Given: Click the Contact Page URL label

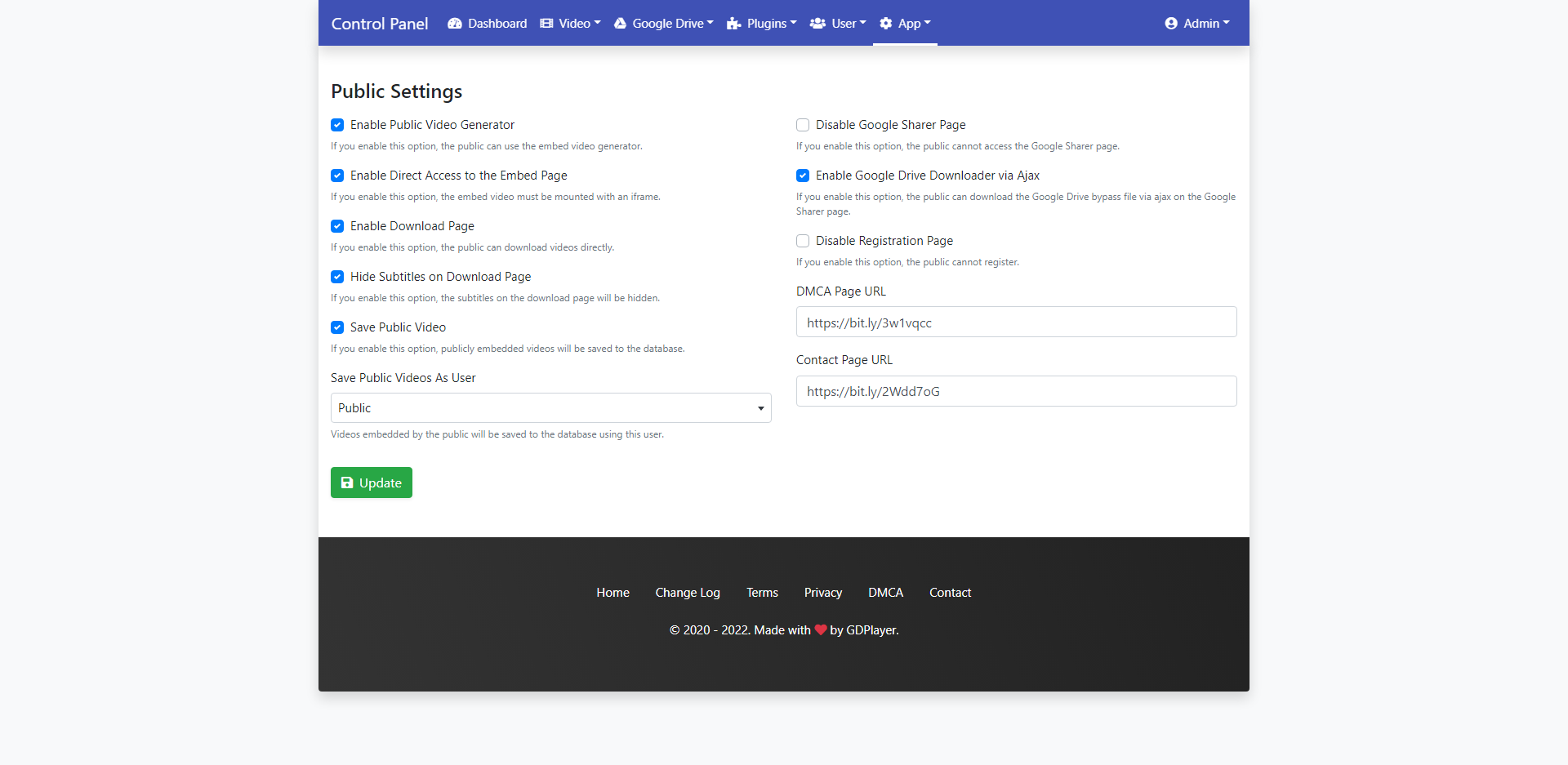Looking at the screenshot, I should click(x=844, y=360).
